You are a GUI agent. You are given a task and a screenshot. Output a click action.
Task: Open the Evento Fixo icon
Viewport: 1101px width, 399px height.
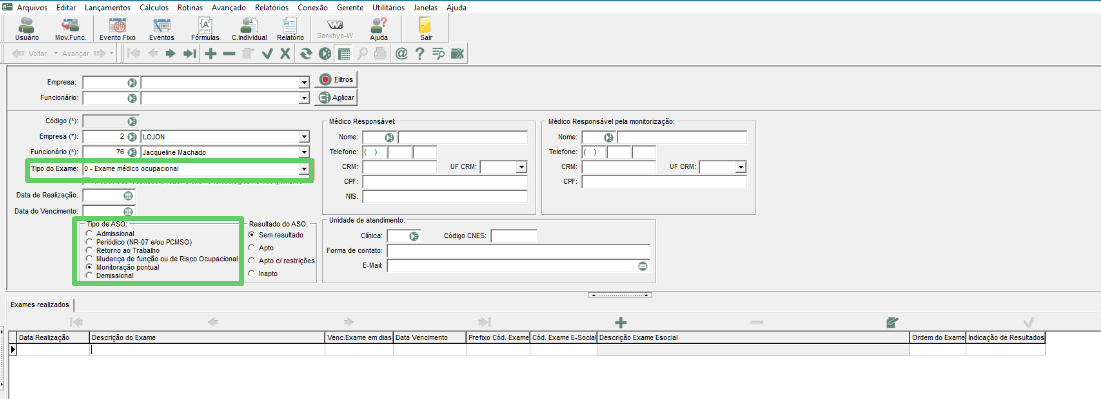pos(117,28)
